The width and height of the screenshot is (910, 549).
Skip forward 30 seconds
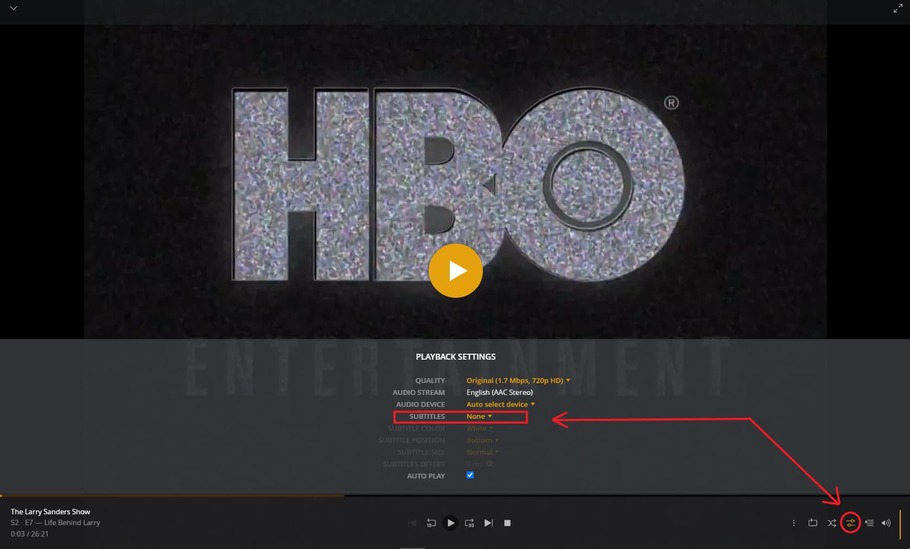click(470, 523)
